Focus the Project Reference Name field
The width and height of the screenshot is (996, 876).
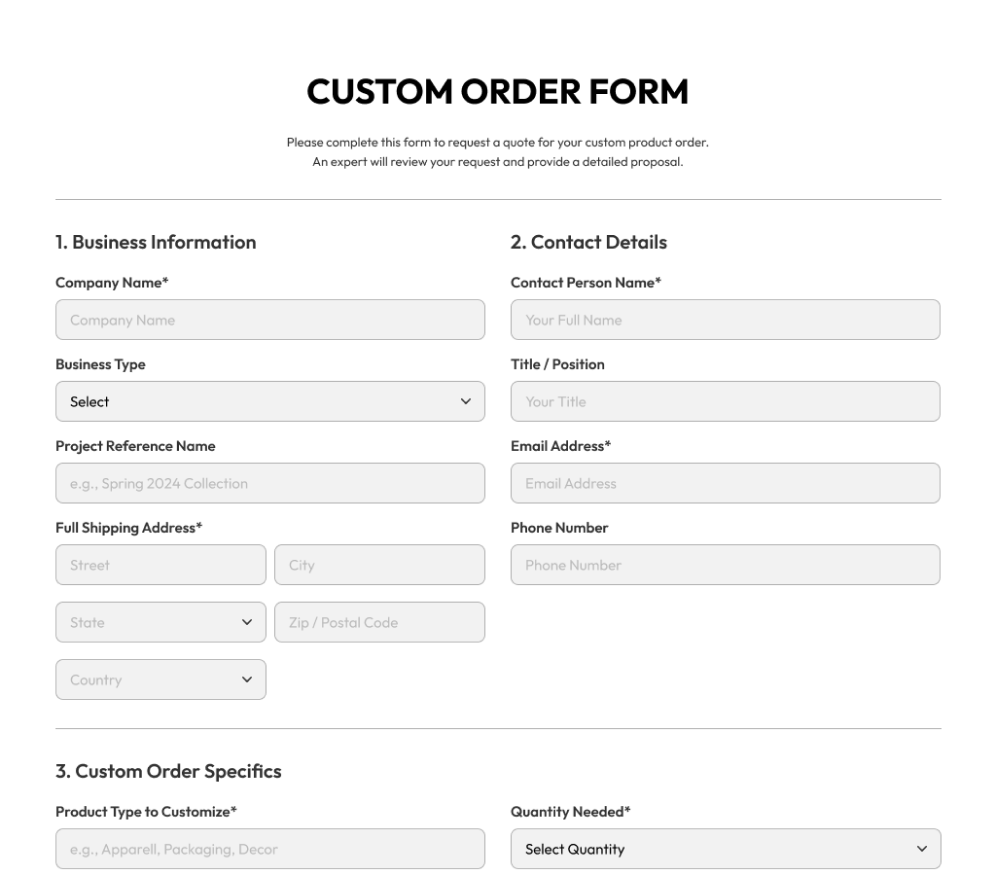point(270,484)
